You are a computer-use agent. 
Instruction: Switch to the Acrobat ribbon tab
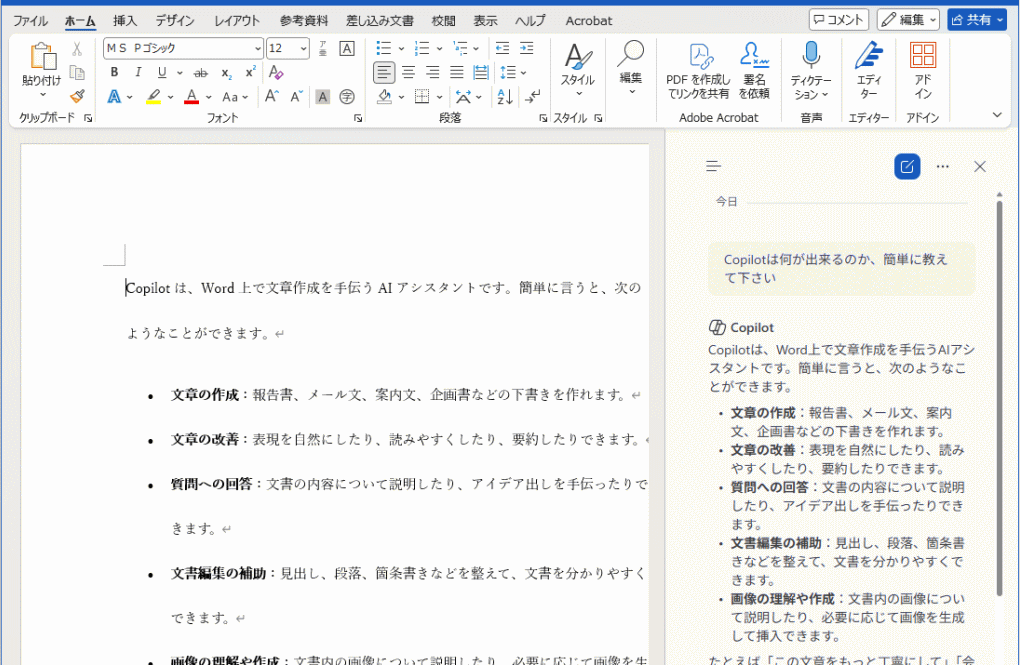[589, 21]
